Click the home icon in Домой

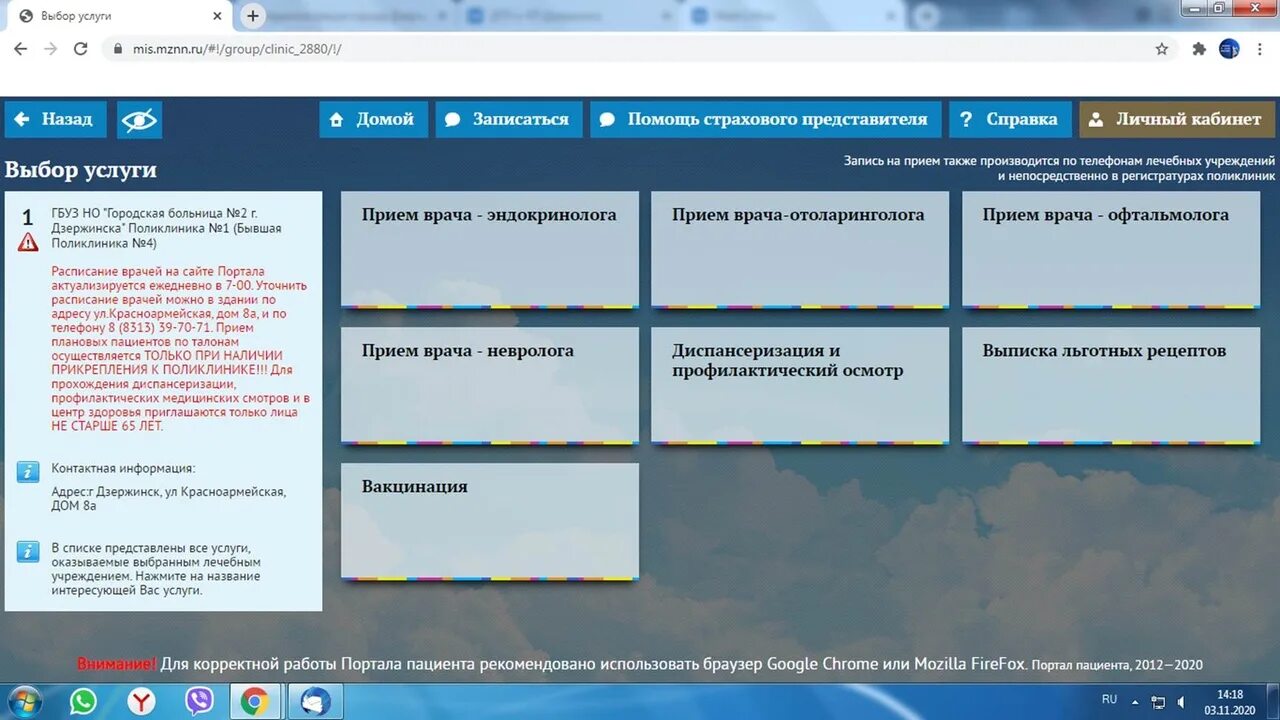[x=336, y=120]
